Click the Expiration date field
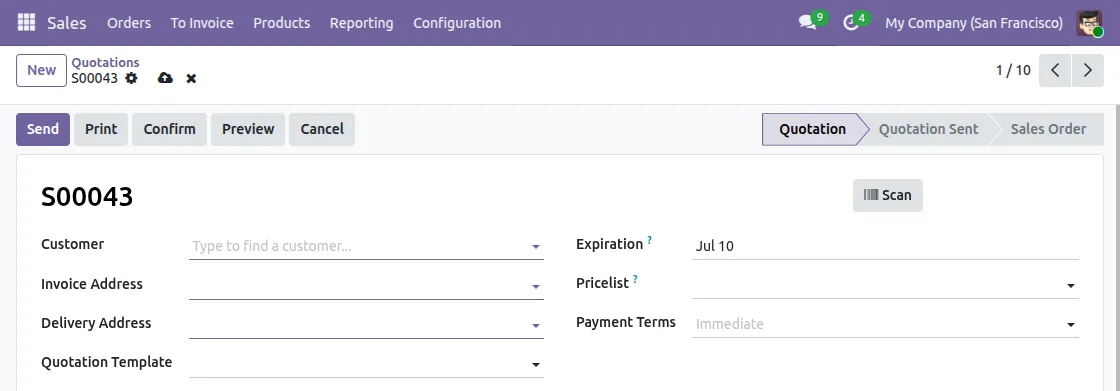Screen dimensions: 1120x391 (x=885, y=247)
